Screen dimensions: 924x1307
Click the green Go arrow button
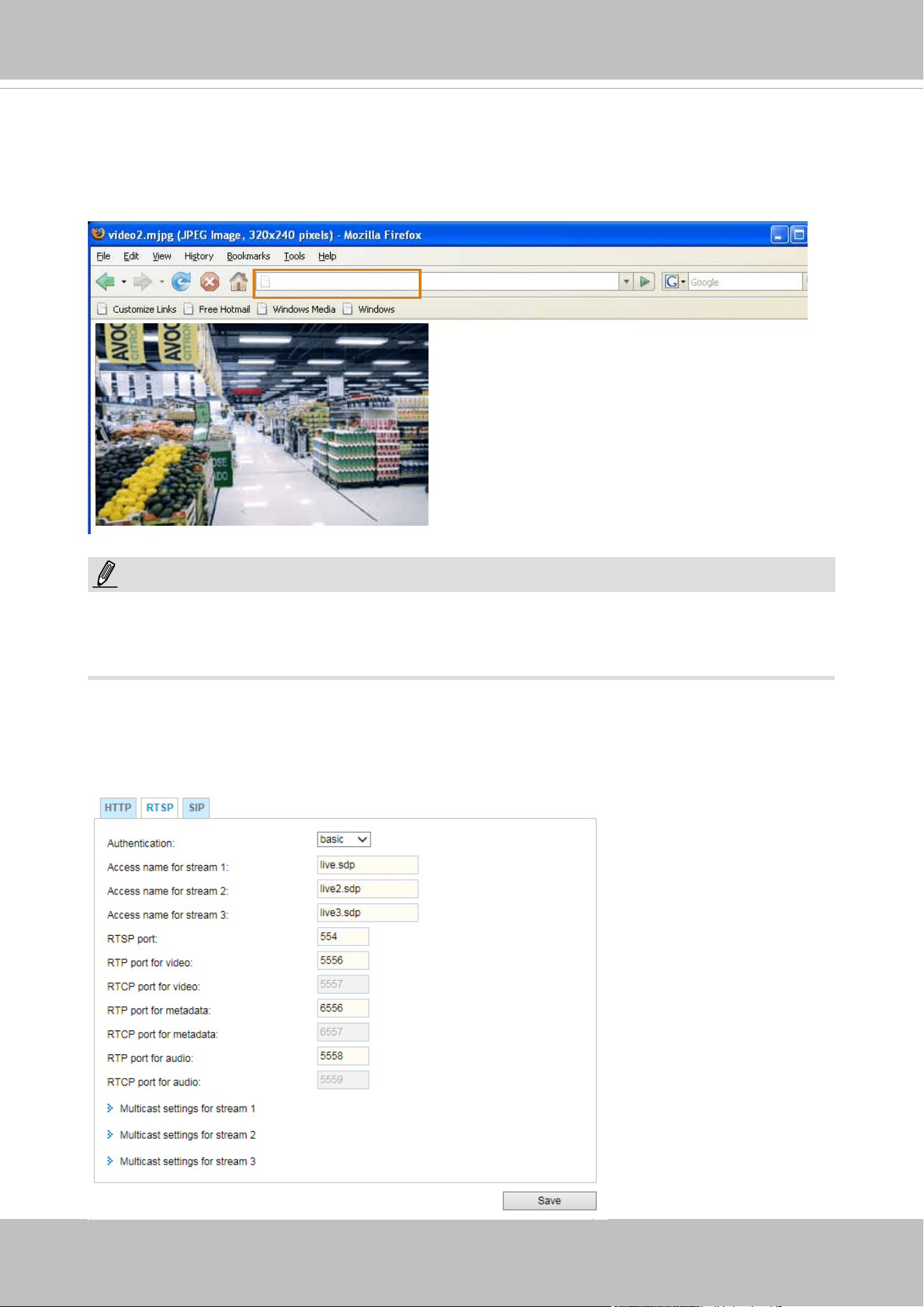pyautogui.click(x=645, y=282)
